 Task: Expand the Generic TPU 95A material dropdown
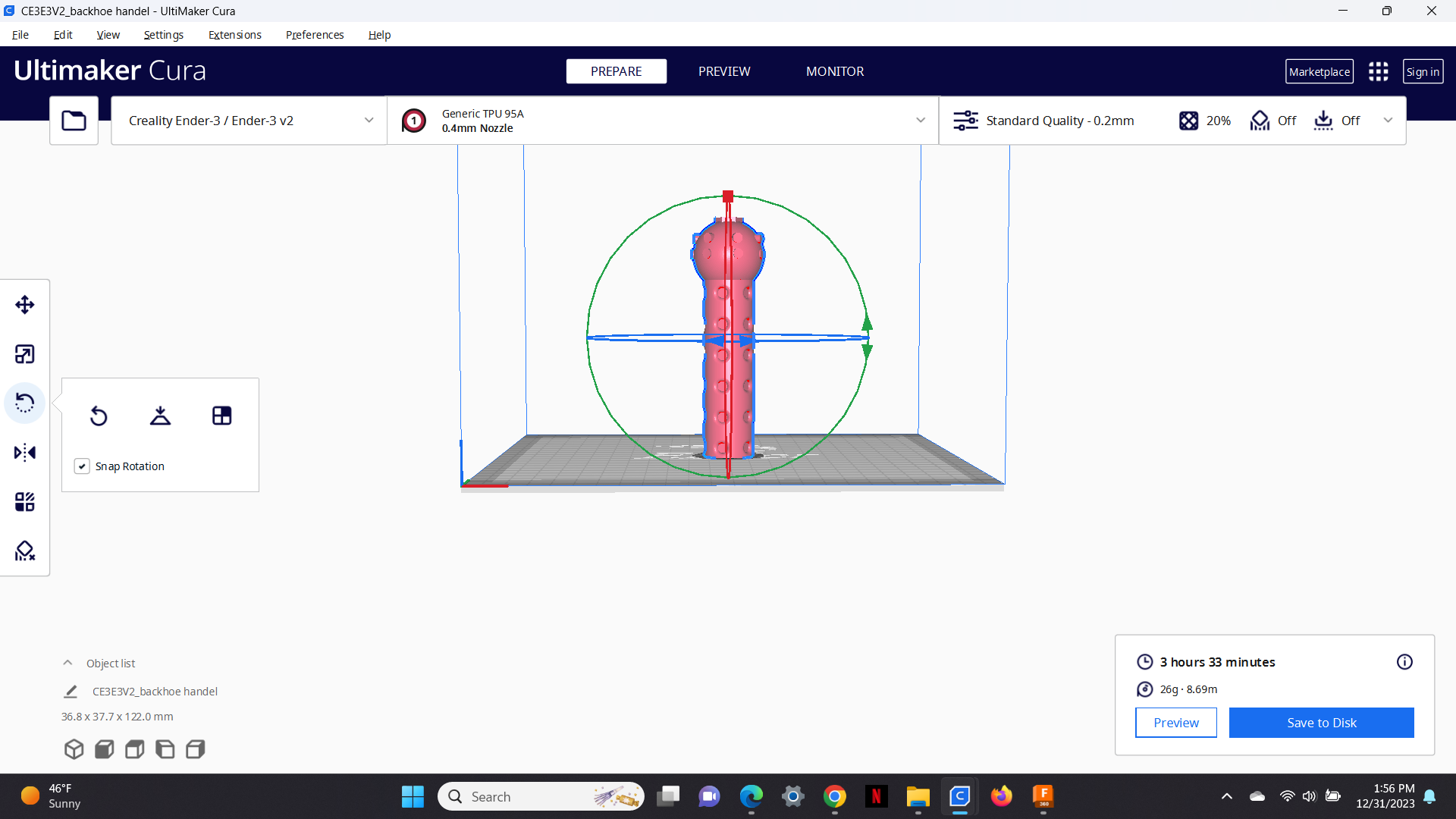coord(663,121)
